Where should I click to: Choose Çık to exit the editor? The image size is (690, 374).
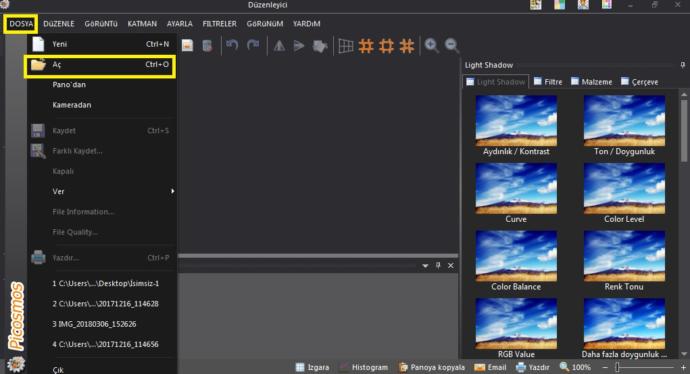pos(102,370)
